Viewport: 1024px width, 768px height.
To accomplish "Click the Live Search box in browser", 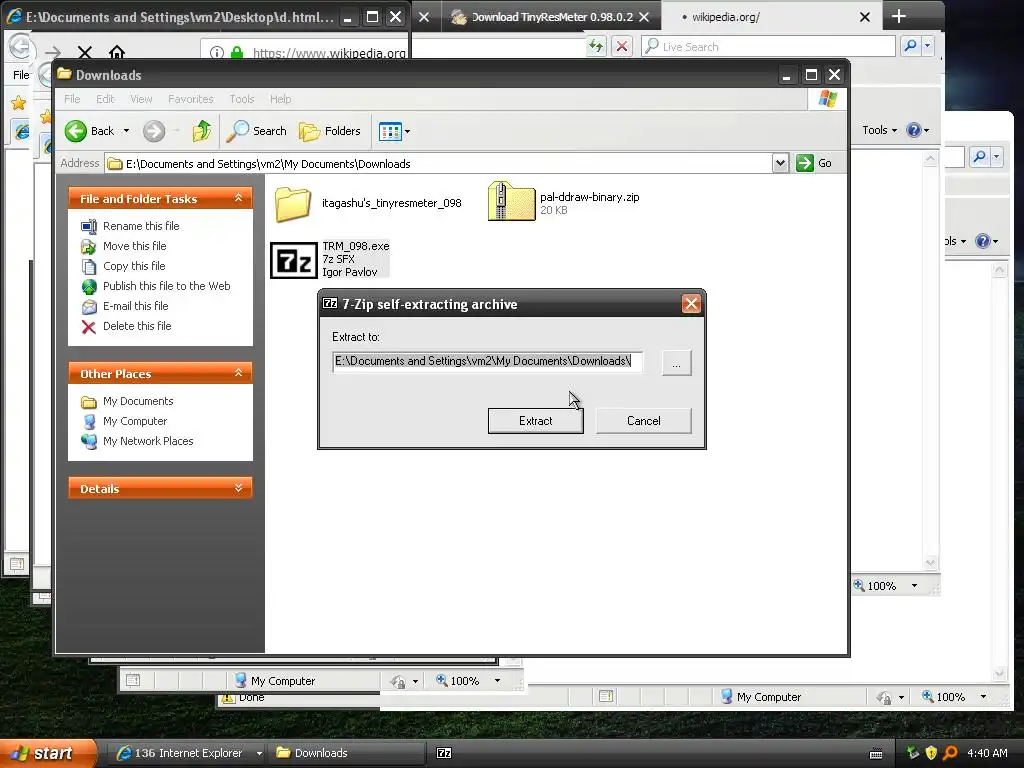I will [769, 46].
